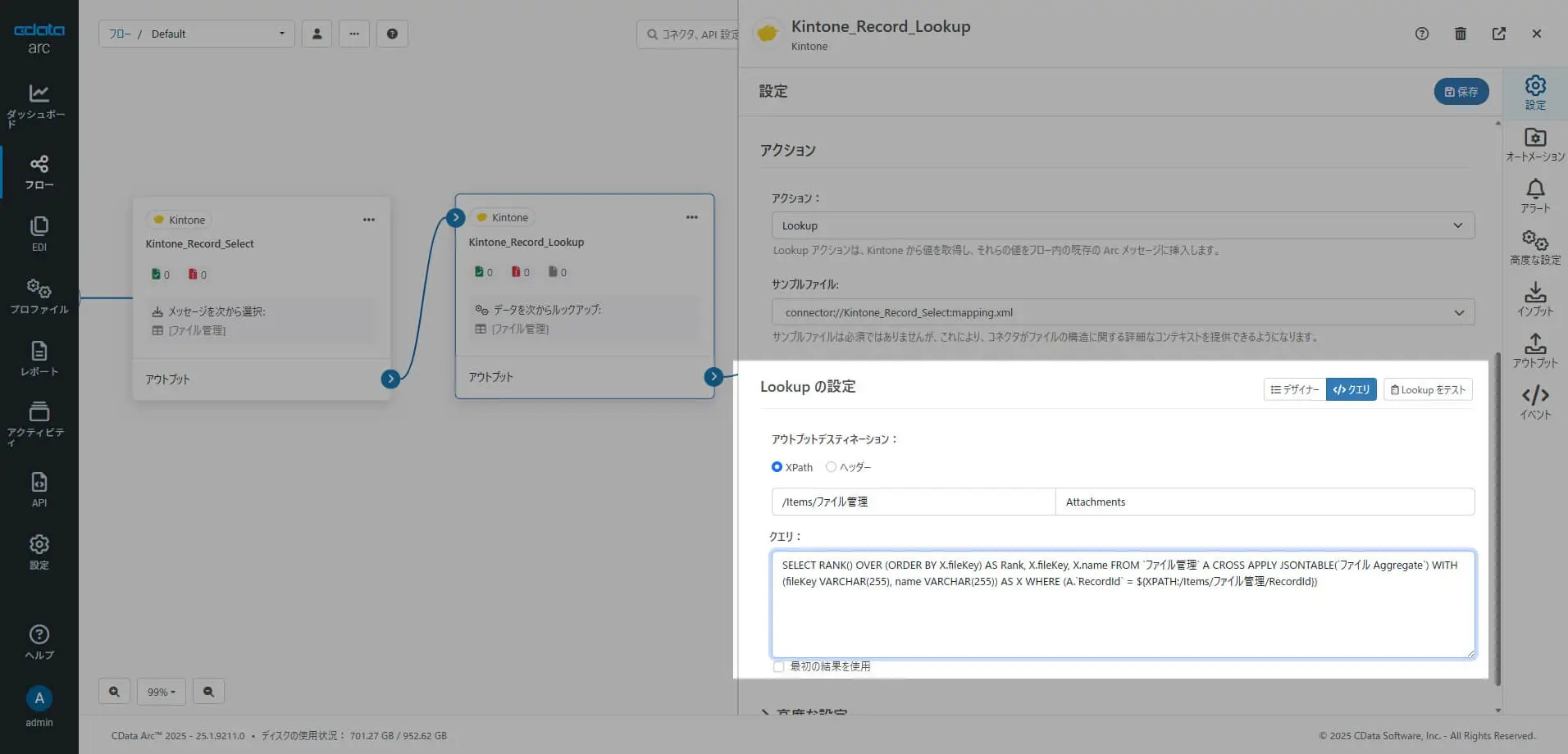The width and height of the screenshot is (1568, 754).
Task: Click the フロー breadcrumb link
Action: click(x=120, y=34)
